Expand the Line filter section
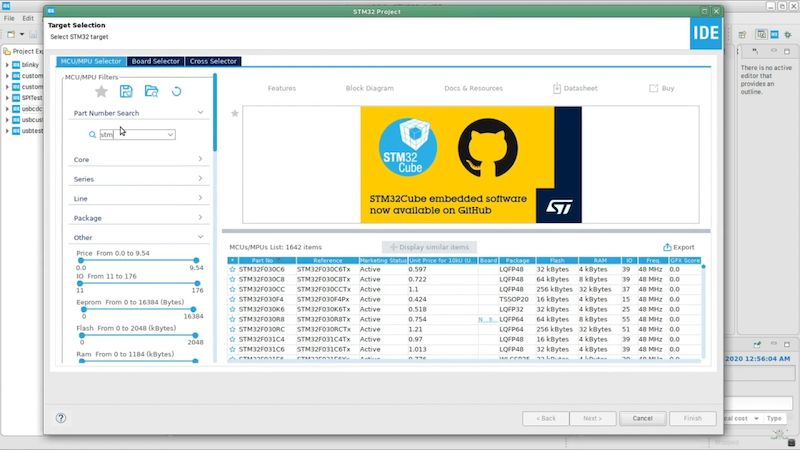Viewport: 800px width, 450px height. click(200, 198)
